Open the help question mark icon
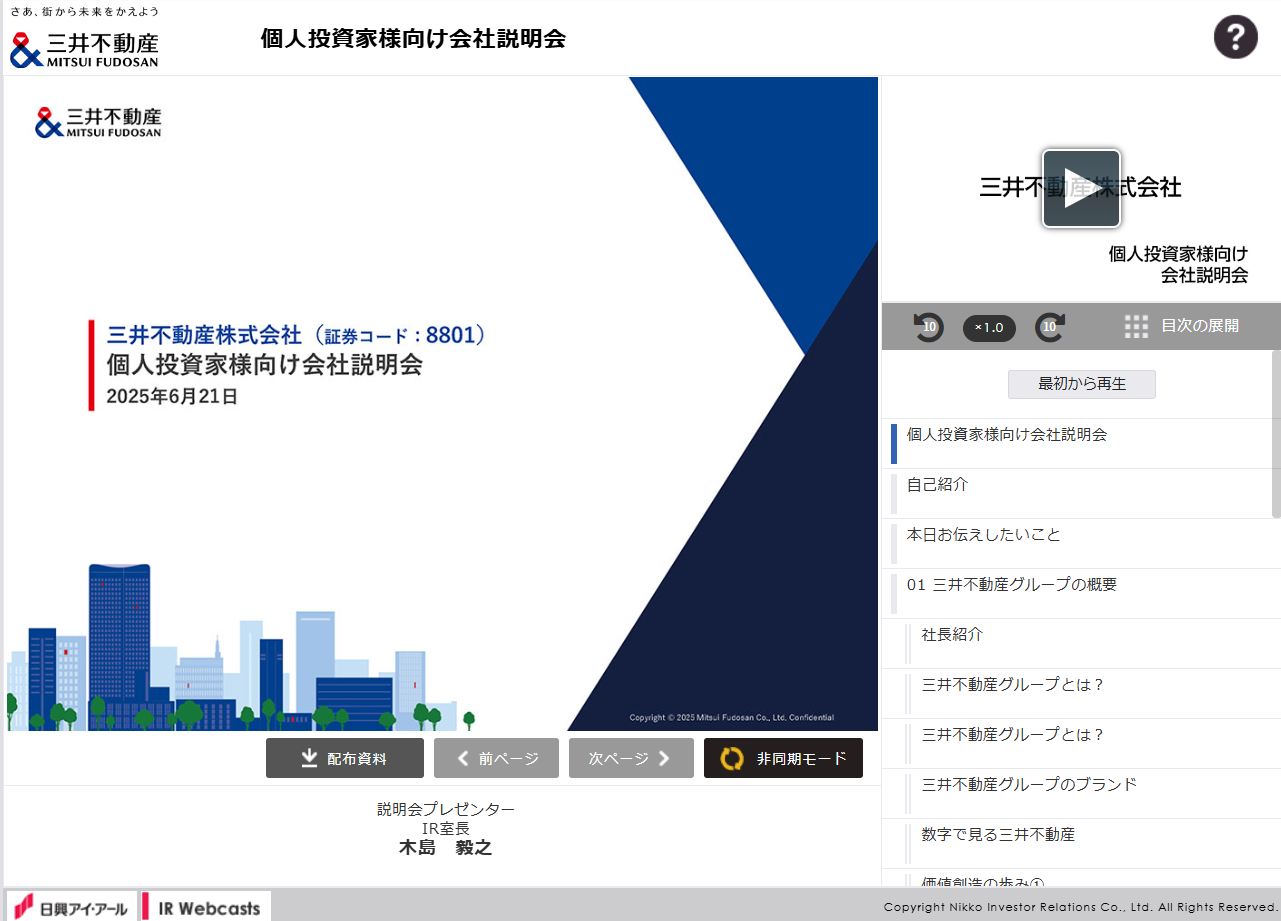The height and width of the screenshot is (921, 1281). click(x=1235, y=38)
